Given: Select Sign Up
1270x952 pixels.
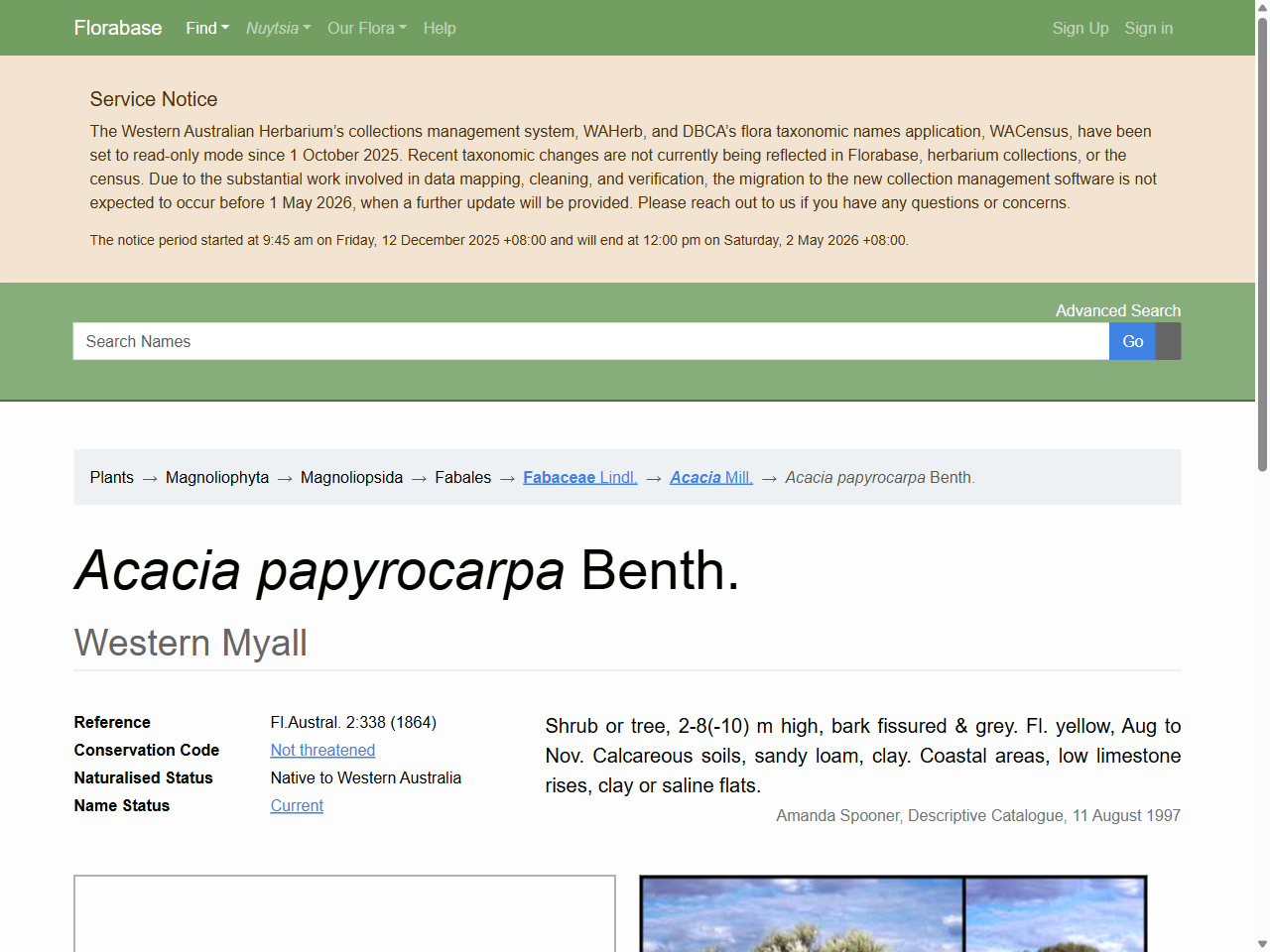Looking at the screenshot, I should click(x=1080, y=28).
